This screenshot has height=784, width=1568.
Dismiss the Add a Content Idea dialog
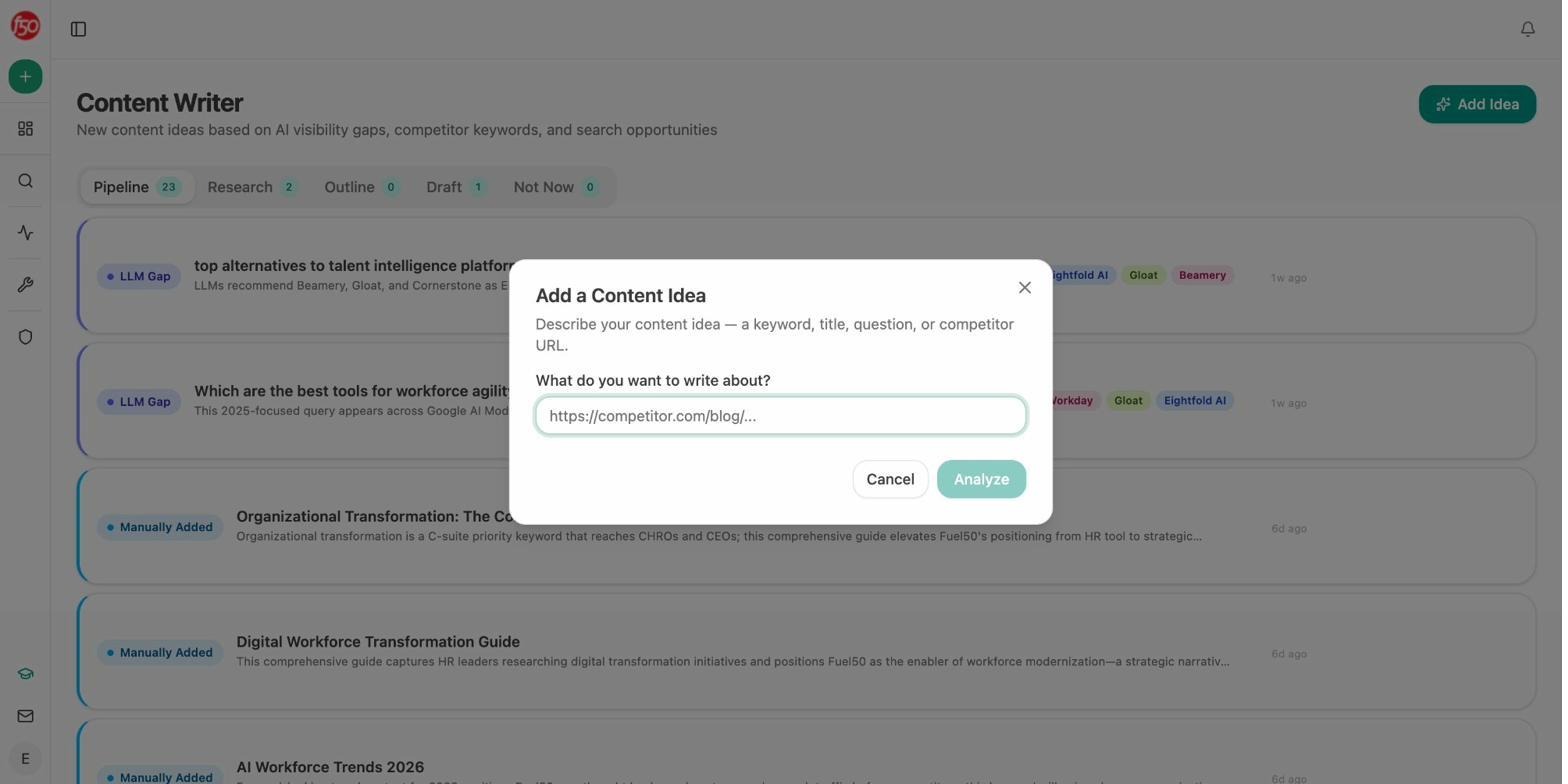click(x=1024, y=287)
